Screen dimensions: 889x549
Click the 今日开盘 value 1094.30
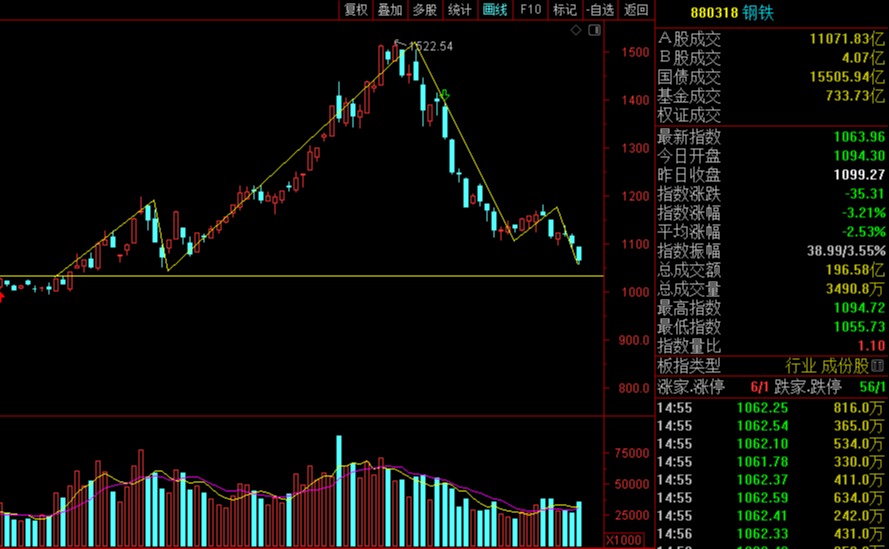[859, 155]
